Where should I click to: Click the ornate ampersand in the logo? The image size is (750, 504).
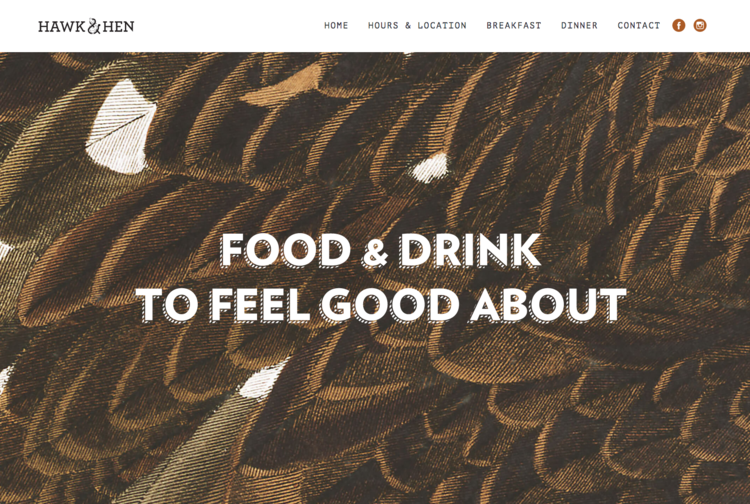point(94,26)
